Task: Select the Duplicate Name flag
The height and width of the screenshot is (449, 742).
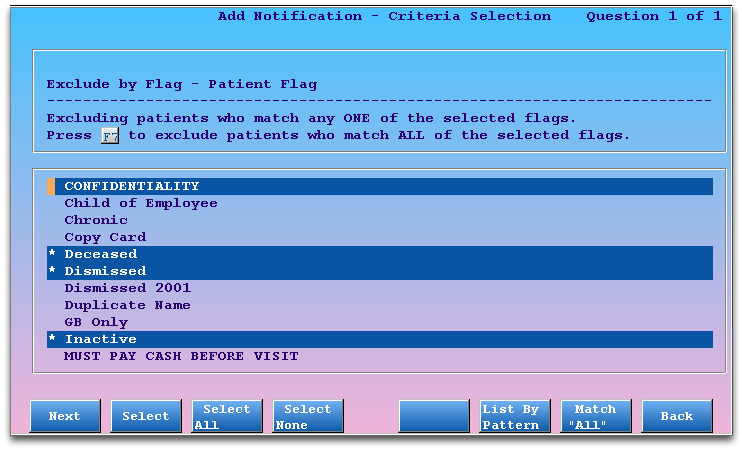Action: 380,306
